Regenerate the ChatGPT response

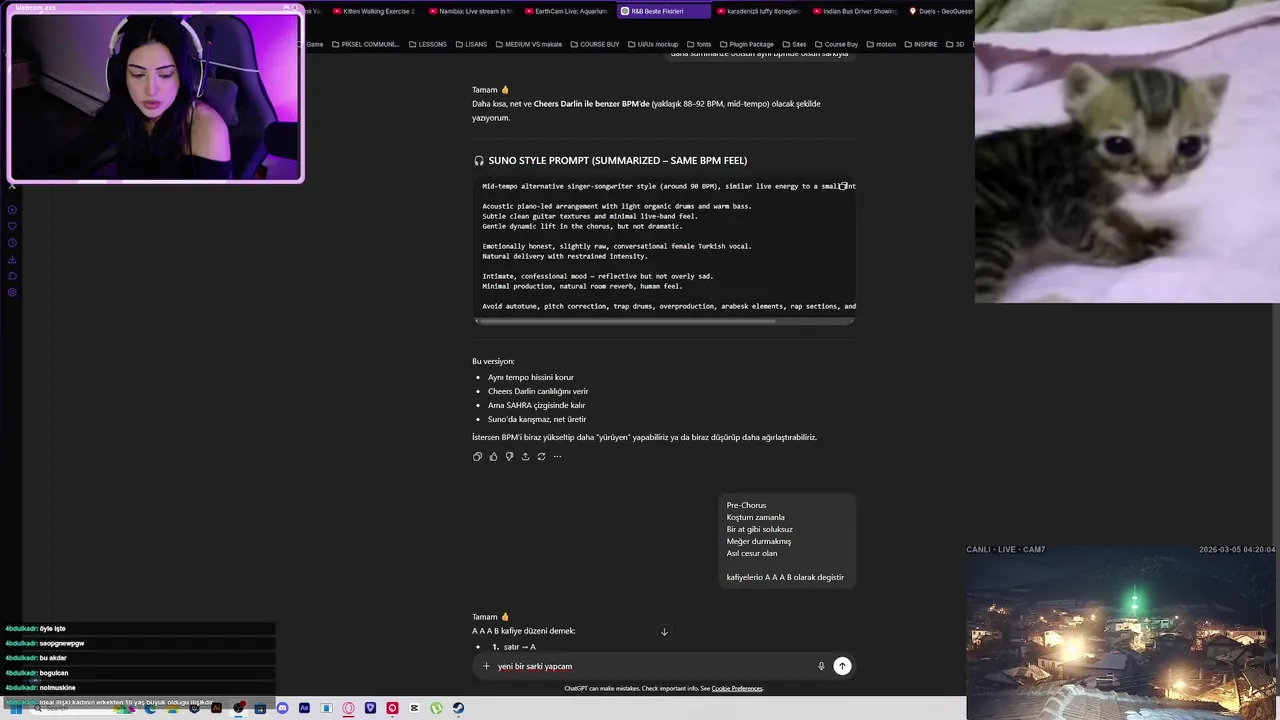(541, 457)
